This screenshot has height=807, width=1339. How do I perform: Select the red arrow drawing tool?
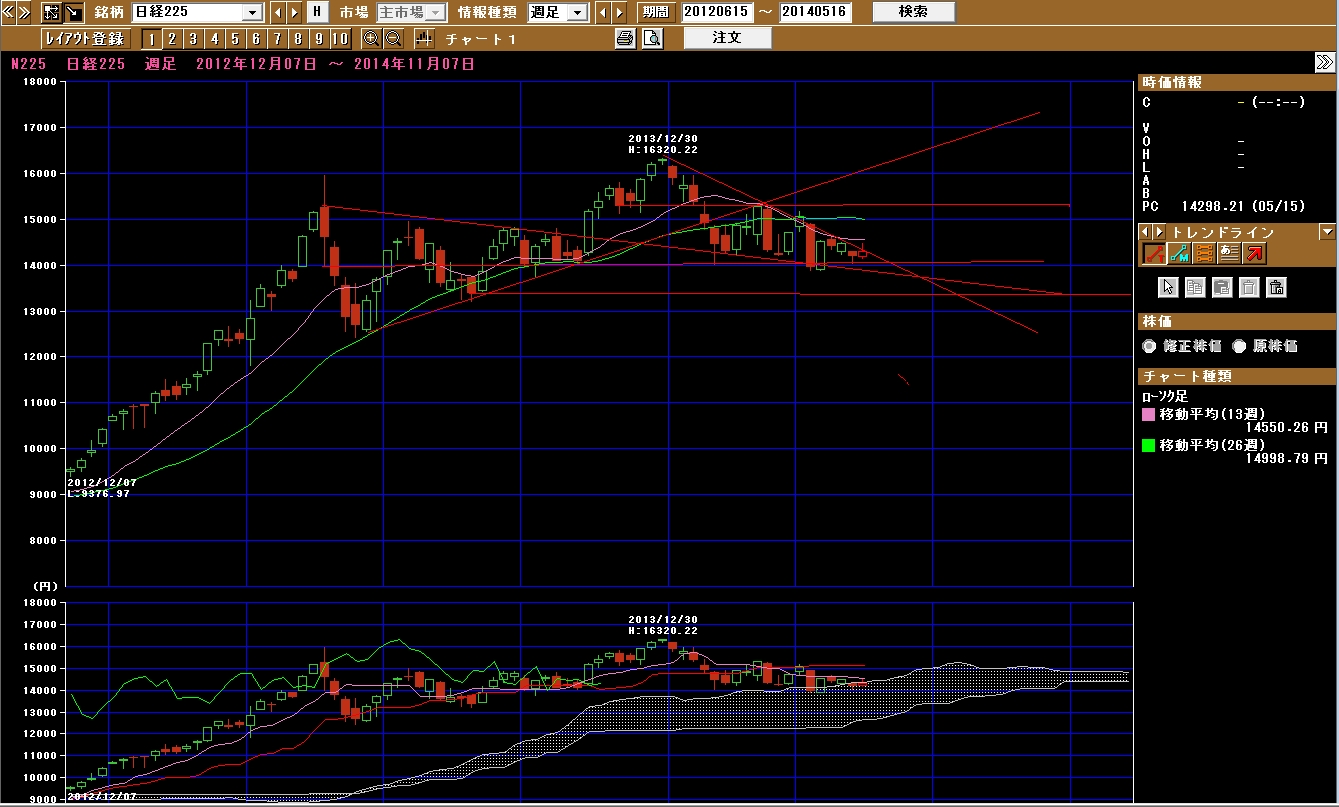(1255, 254)
